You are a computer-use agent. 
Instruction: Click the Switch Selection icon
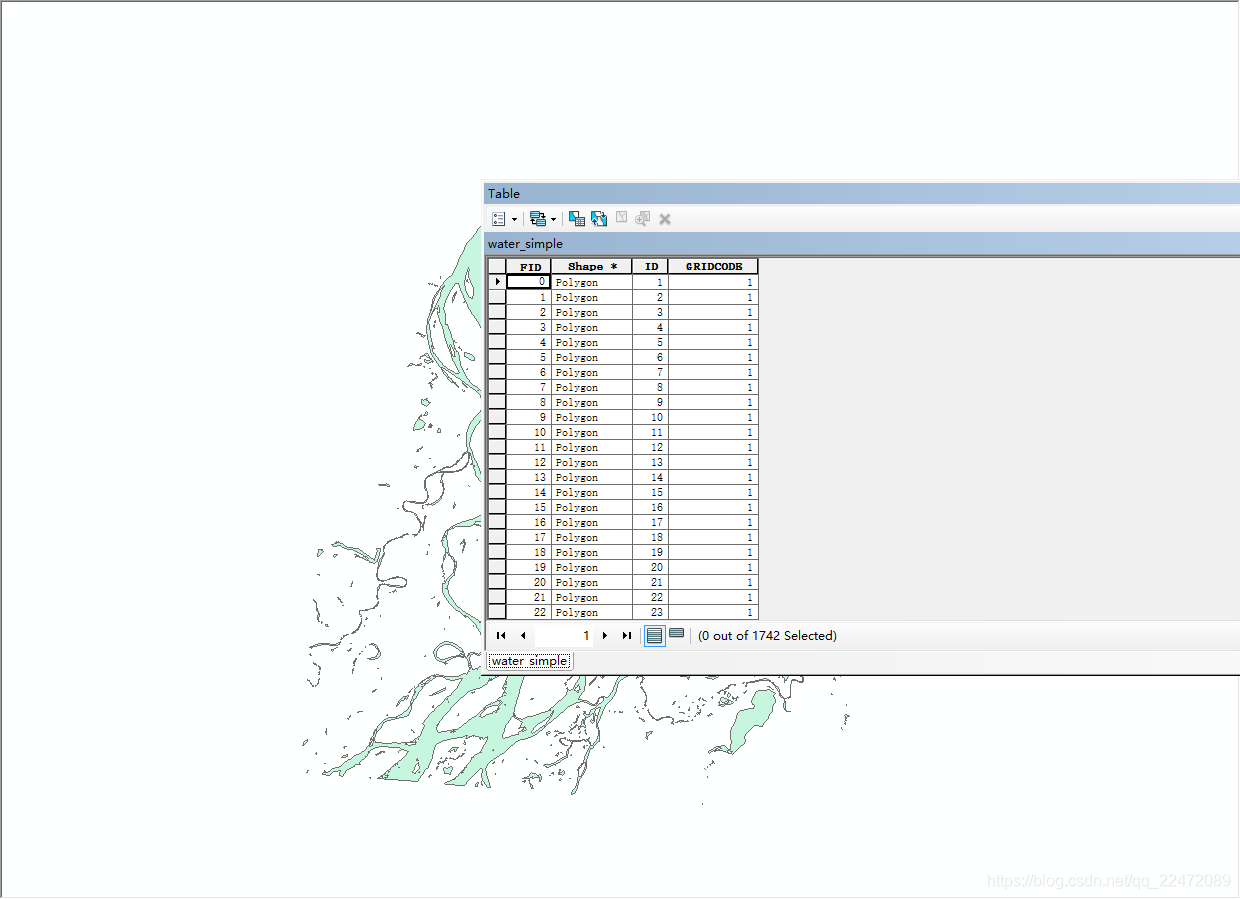coord(599,218)
